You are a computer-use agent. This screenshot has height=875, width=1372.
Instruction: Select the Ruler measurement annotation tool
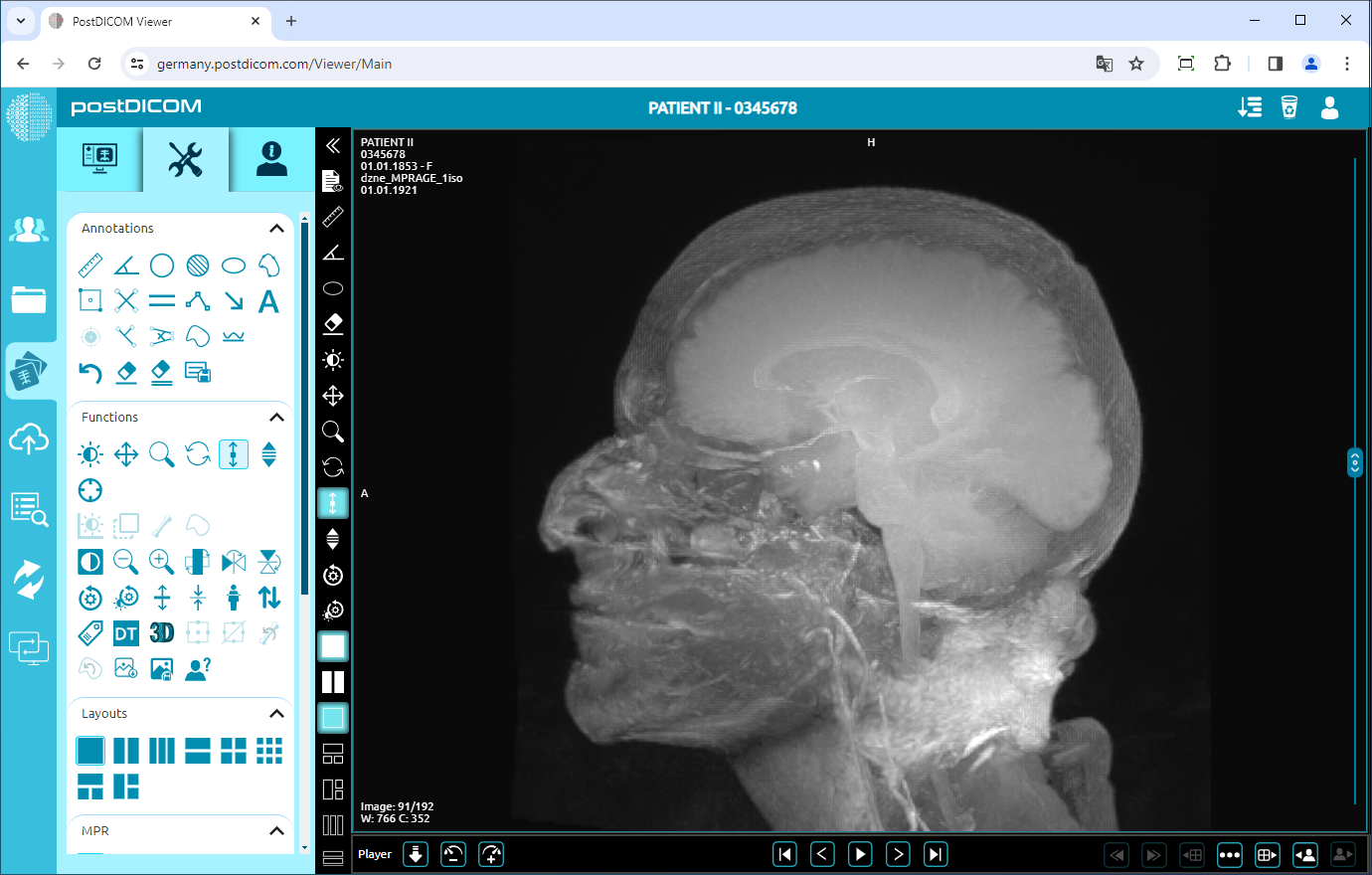point(89,264)
